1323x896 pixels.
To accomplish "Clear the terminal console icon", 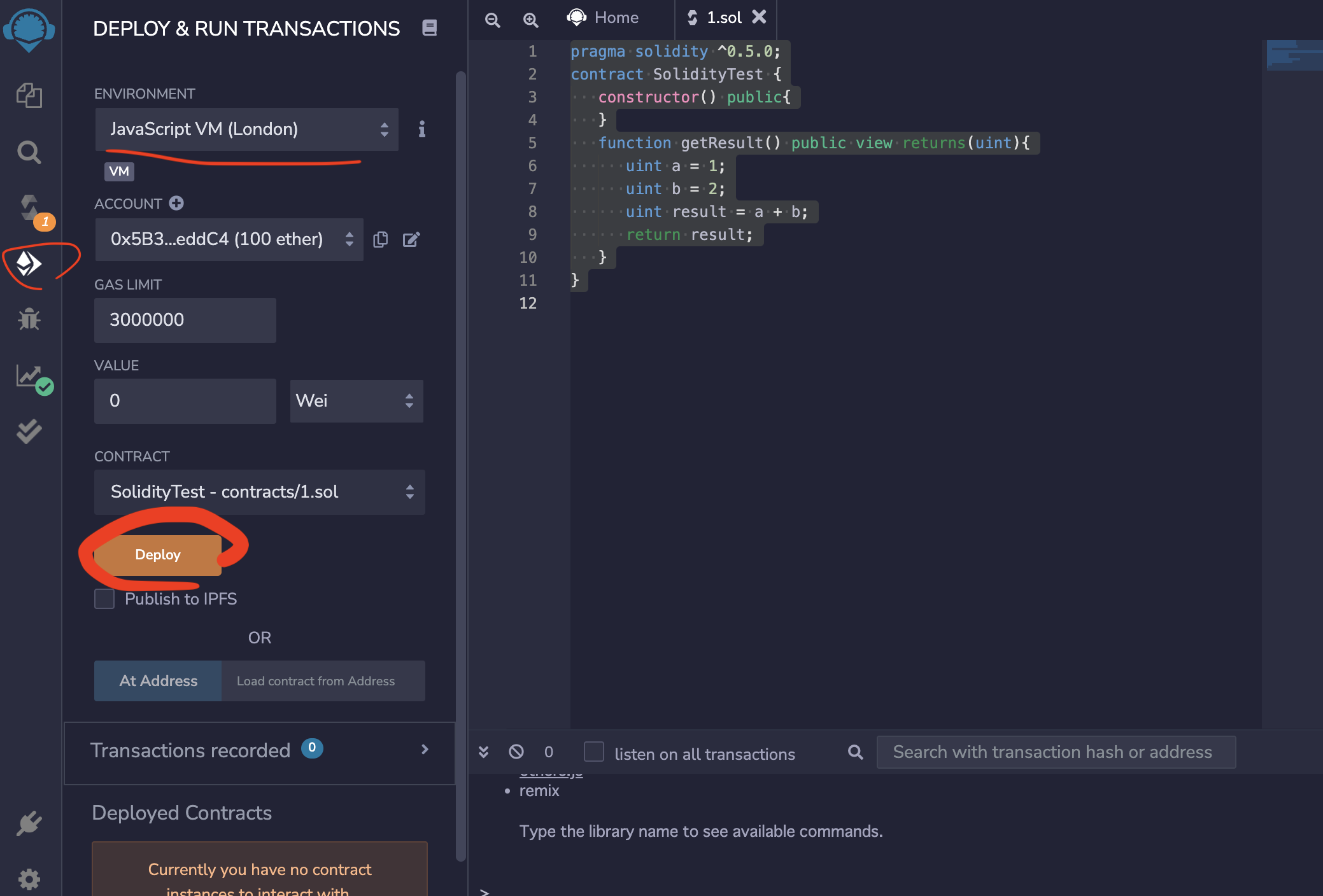I will (x=516, y=752).
